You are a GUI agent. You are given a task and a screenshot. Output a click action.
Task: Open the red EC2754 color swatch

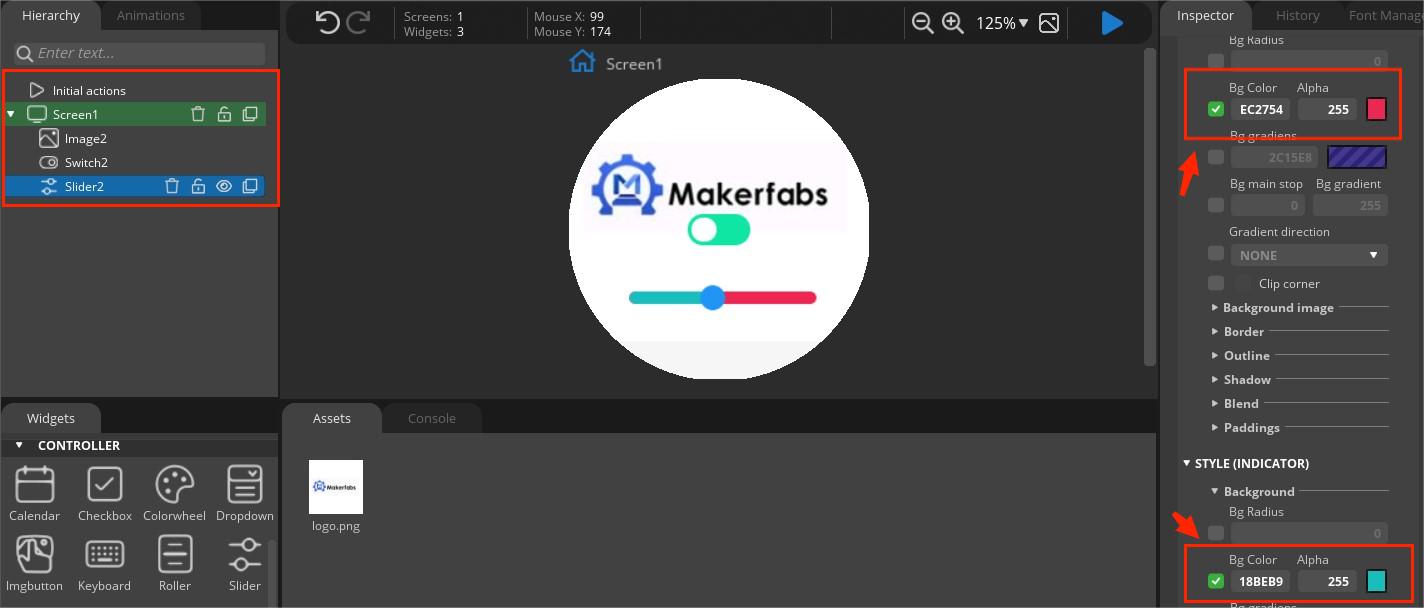coord(1376,109)
